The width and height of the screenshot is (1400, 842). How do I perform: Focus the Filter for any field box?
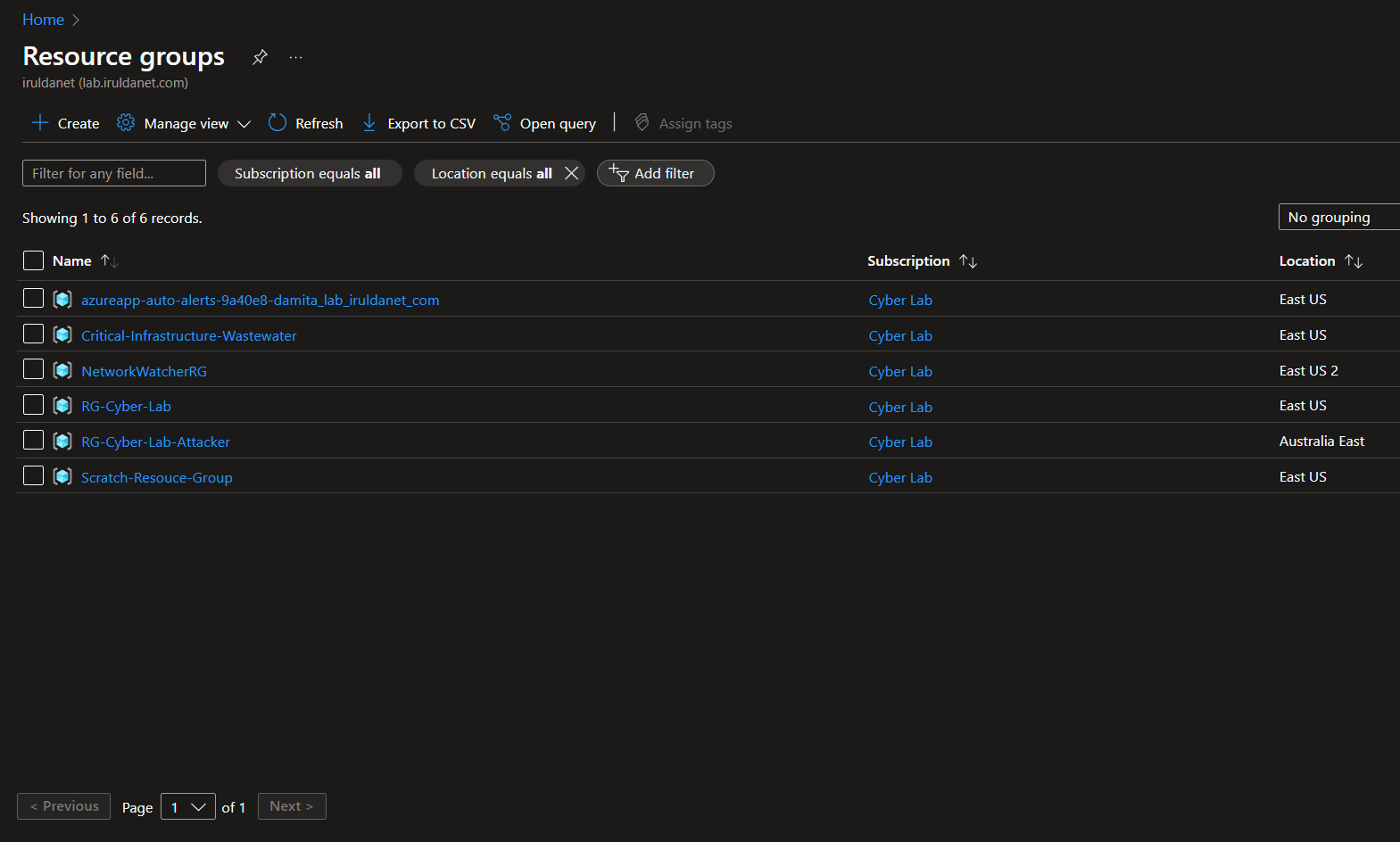pyautogui.click(x=114, y=173)
